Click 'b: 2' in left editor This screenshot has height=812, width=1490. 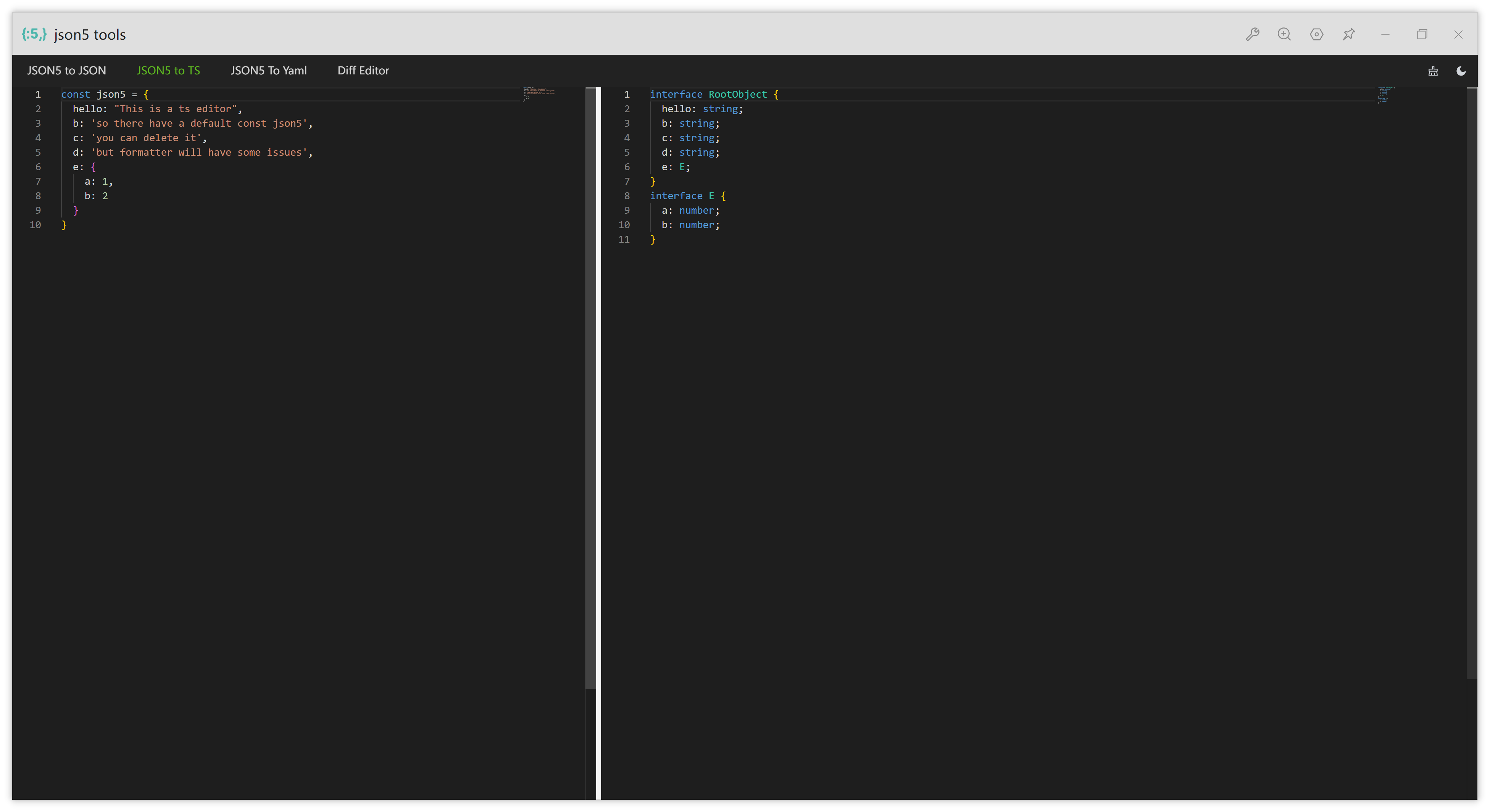[x=96, y=196]
